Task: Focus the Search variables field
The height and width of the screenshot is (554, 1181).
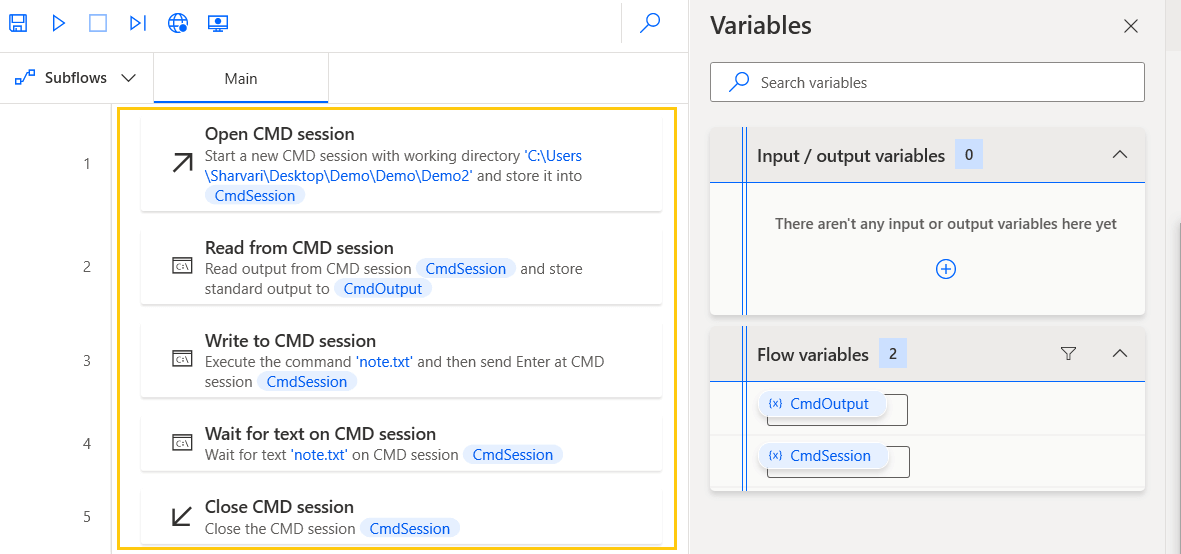Action: pos(927,82)
